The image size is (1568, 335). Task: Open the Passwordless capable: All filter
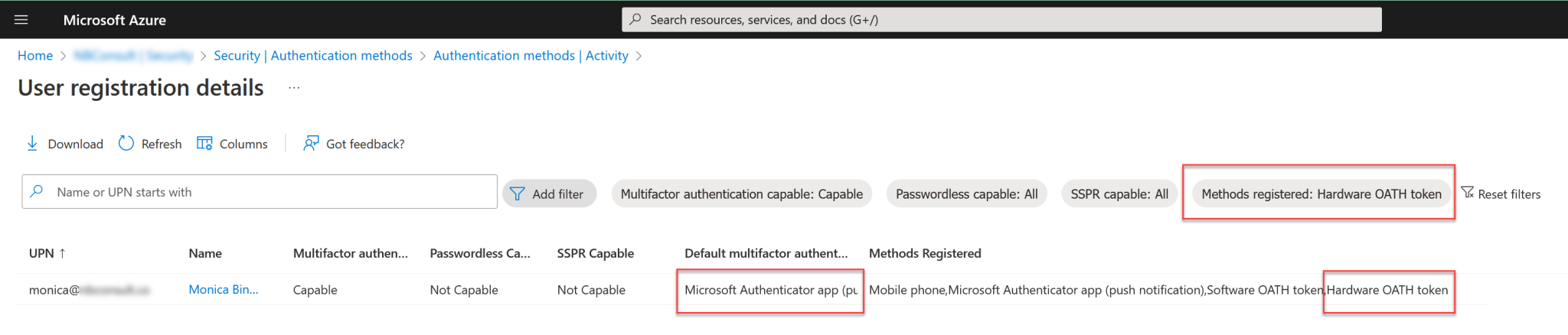(966, 194)
